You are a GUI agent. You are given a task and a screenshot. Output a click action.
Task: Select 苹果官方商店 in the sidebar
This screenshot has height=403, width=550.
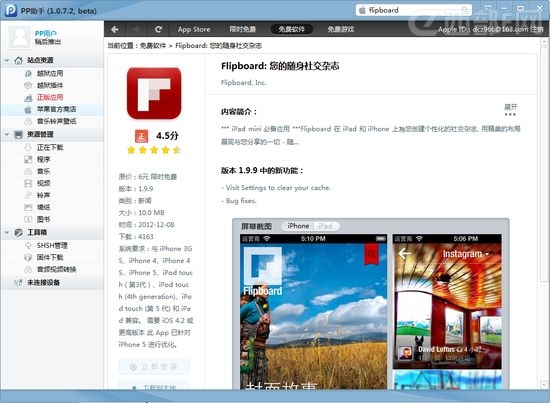tap(56, 109)
